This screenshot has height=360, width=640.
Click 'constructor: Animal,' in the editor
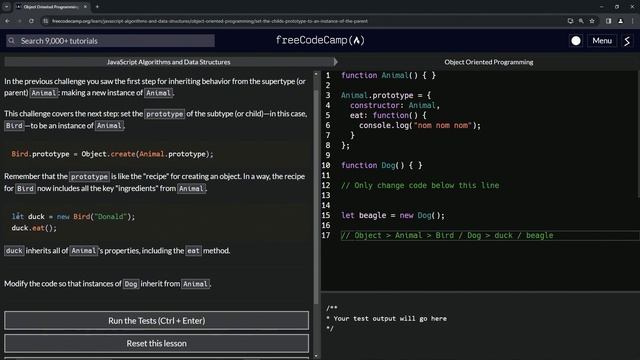click(395, 105)
